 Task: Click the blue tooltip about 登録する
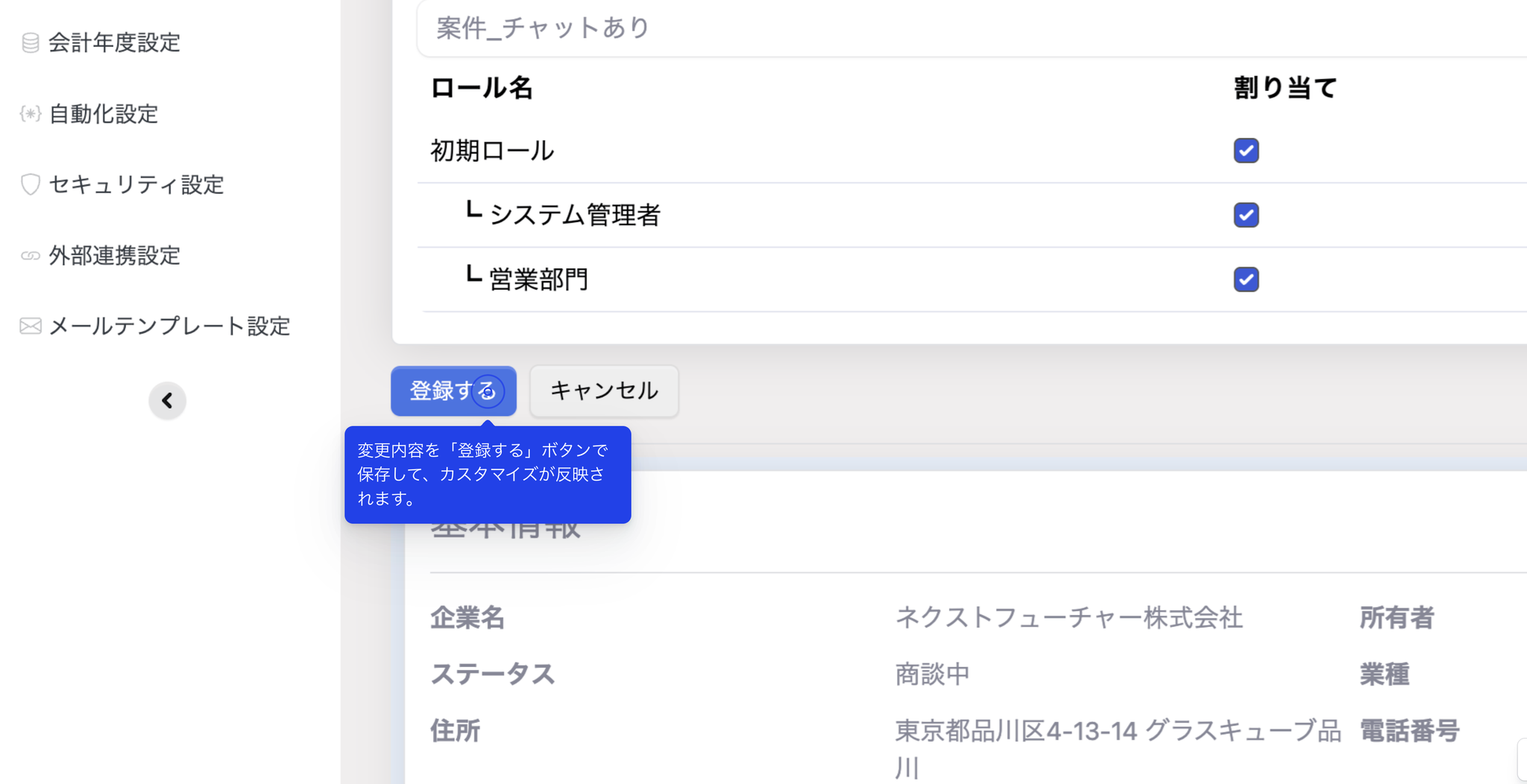pos(488,475)
